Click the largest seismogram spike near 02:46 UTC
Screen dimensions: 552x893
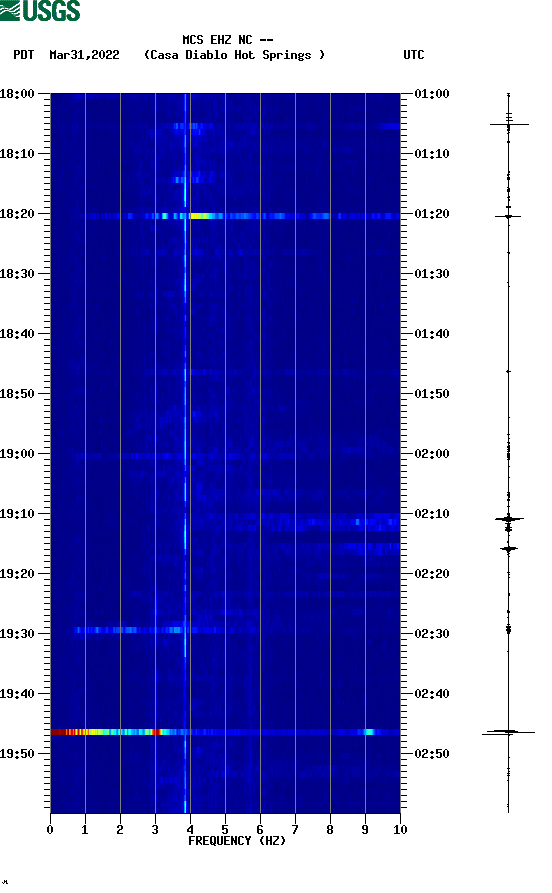pyautogui.click(x=508, y=732)
